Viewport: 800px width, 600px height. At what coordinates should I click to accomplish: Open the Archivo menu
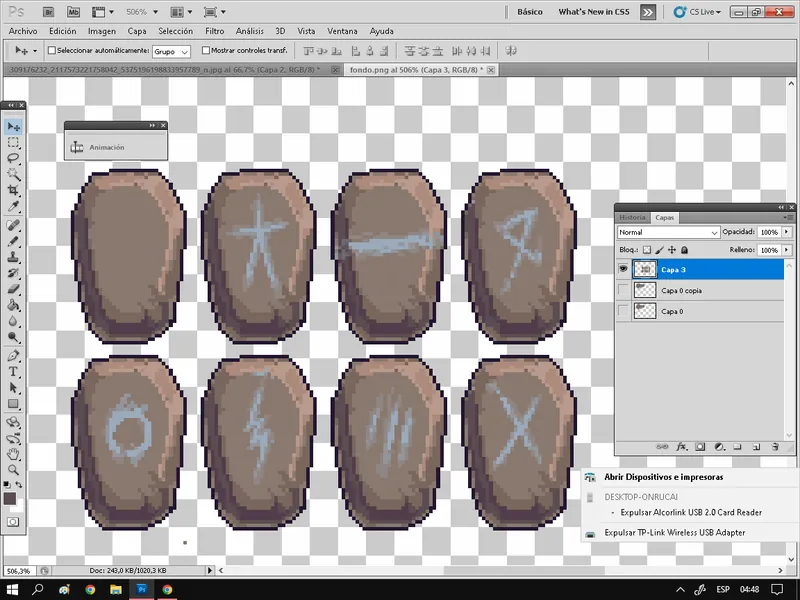coord(23,31)
